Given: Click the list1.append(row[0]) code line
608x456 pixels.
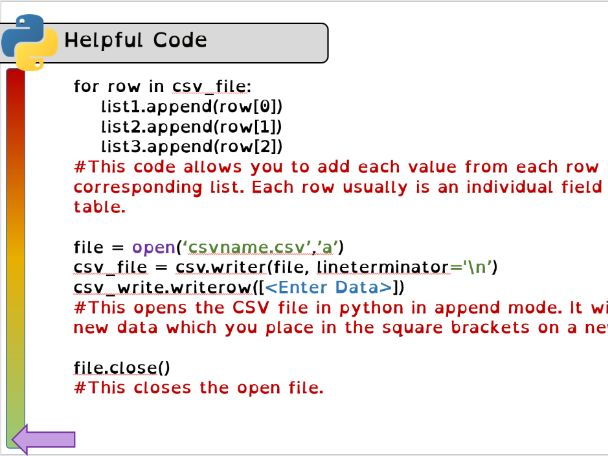Looking at the screenshot, I should (x=192, y=107).
